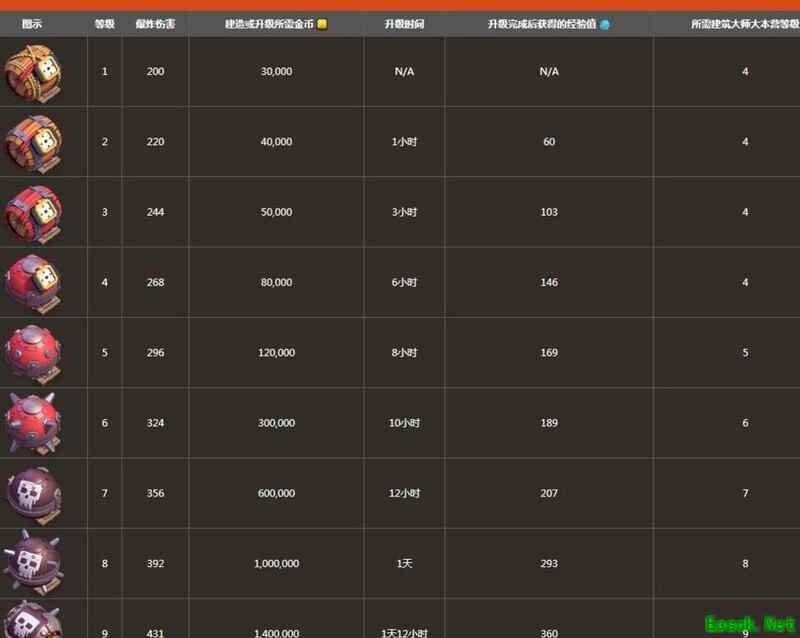Image resolution: width=800 pixels, height=638 pixels.
Task: Click the 293 experience value cell
Action: [549, 564]
